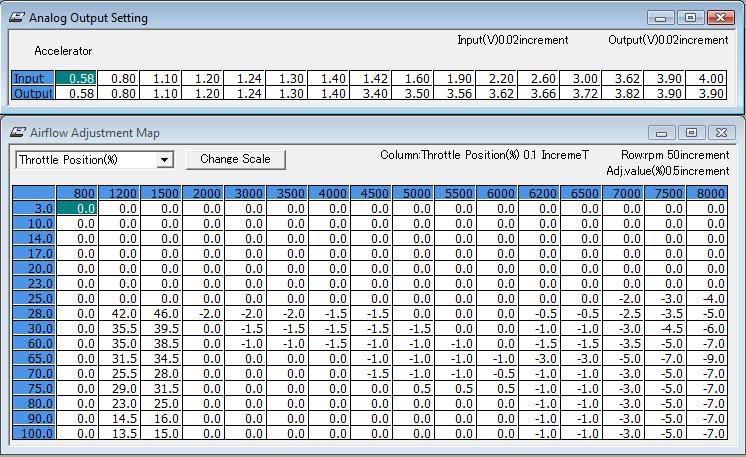Select map cell with value -4.0
This screenshot has width=746, height=457.
[707, 299]
